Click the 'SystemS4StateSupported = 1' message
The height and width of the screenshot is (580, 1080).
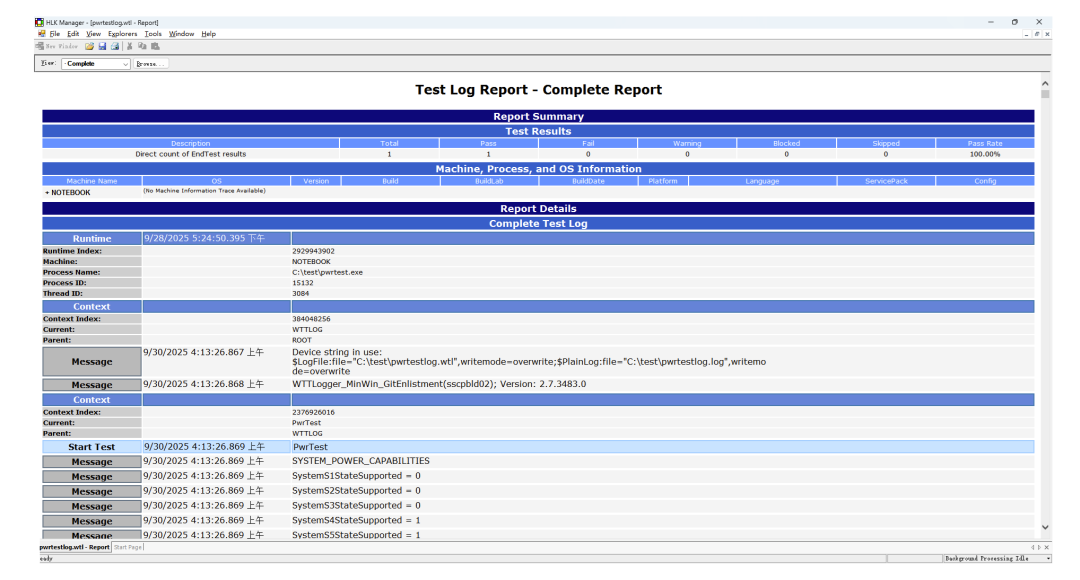tap(356, 520)
